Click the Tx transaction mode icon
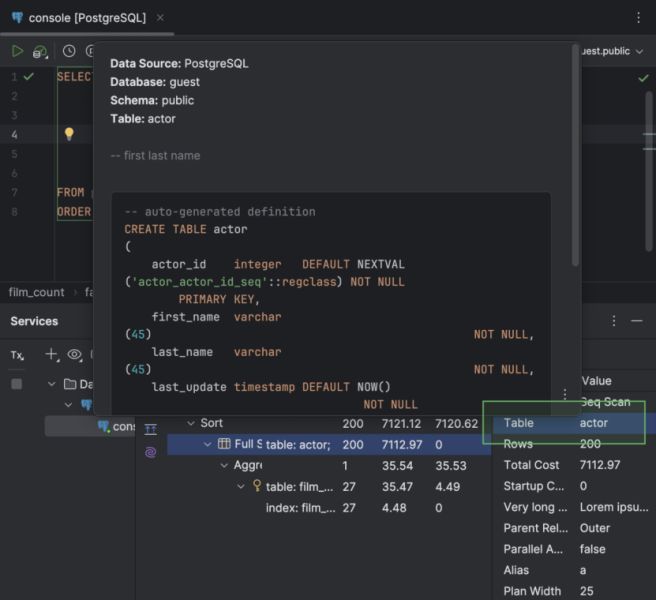The height and width of the screenshot is (600, 656). [x=17, y=355]
